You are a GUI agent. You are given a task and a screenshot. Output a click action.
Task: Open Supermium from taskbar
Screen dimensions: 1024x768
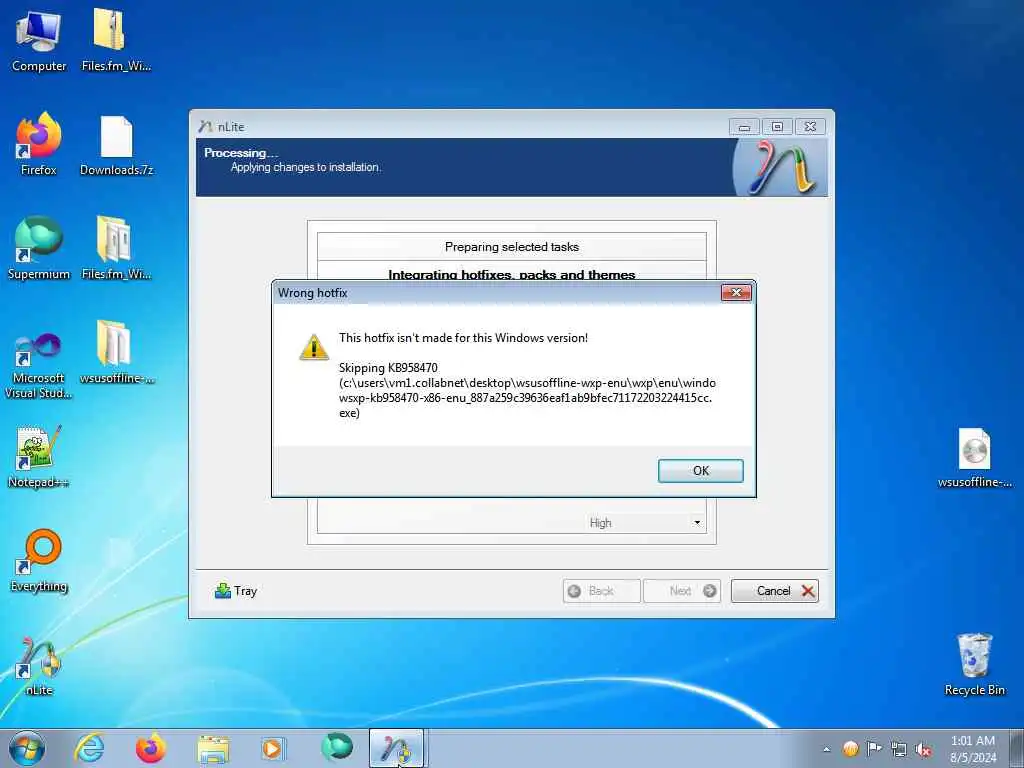click(337, 748)
